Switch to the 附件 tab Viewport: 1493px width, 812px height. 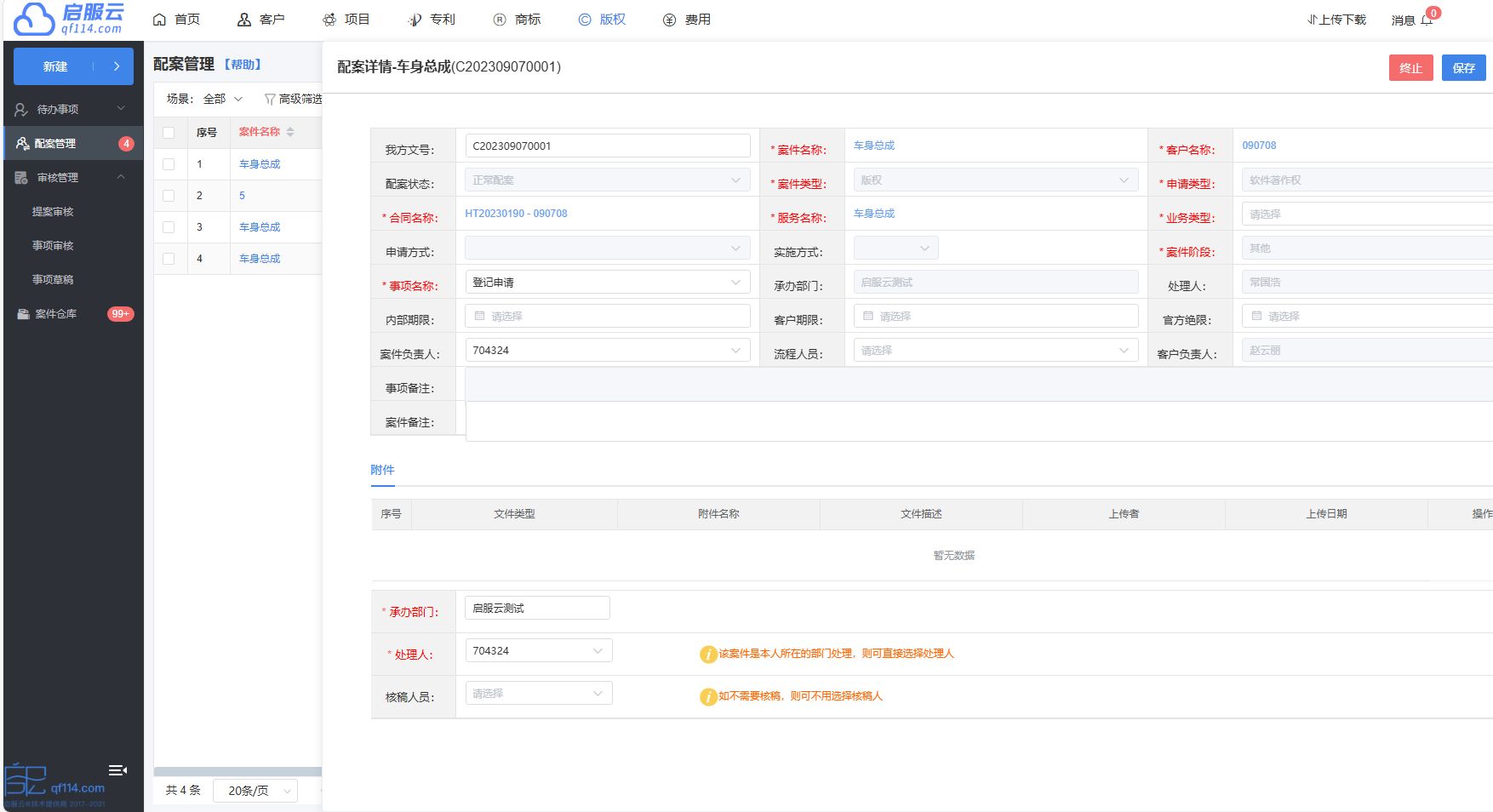(x=382, y=470)
